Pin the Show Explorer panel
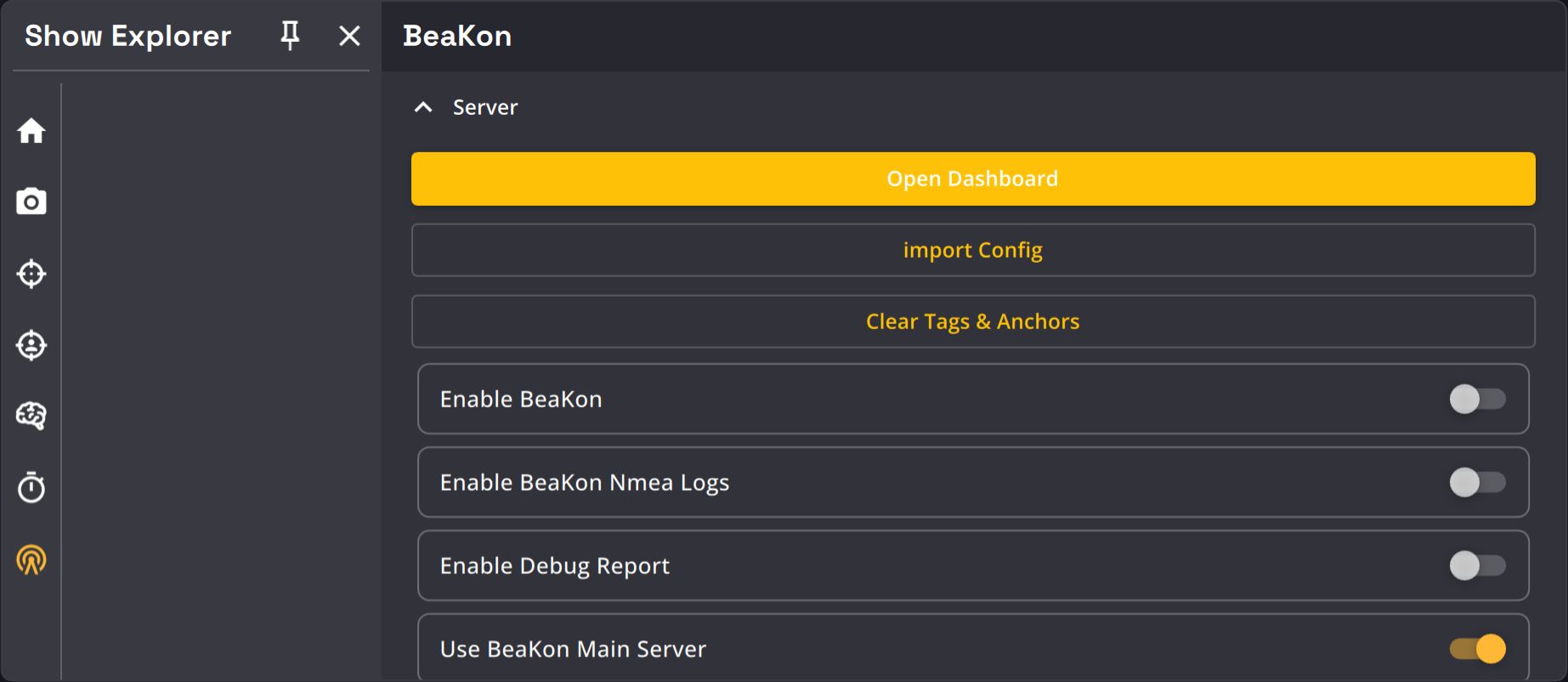Image resolution: width=1568 pixels, height=682 pixels. [290, 36]
